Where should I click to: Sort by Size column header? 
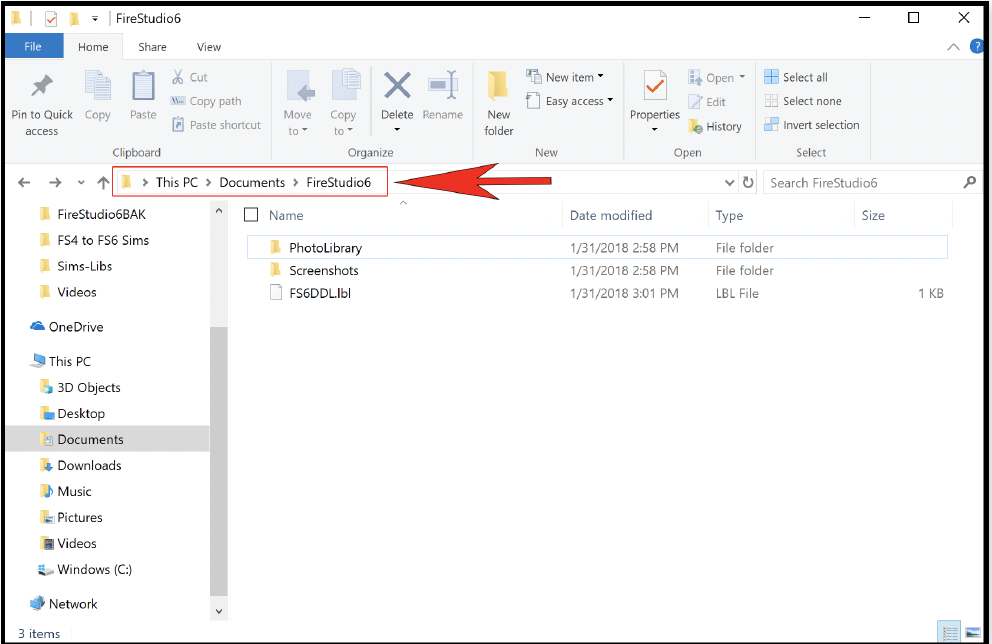pyautogui.click(x=872, y=215)
